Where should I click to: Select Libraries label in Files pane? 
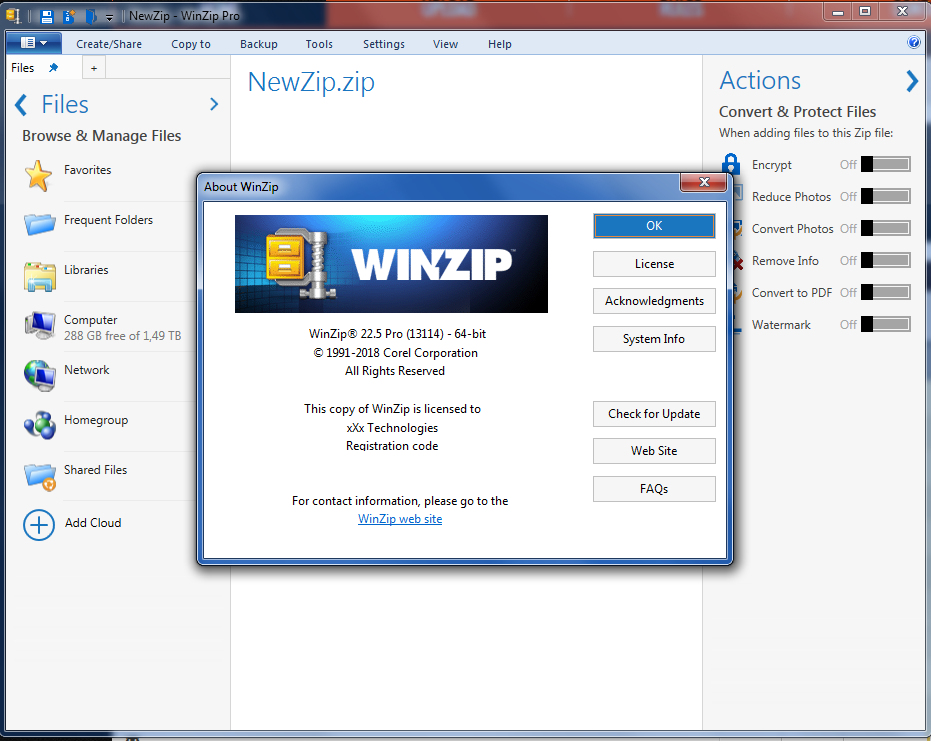tap(86, 270)
